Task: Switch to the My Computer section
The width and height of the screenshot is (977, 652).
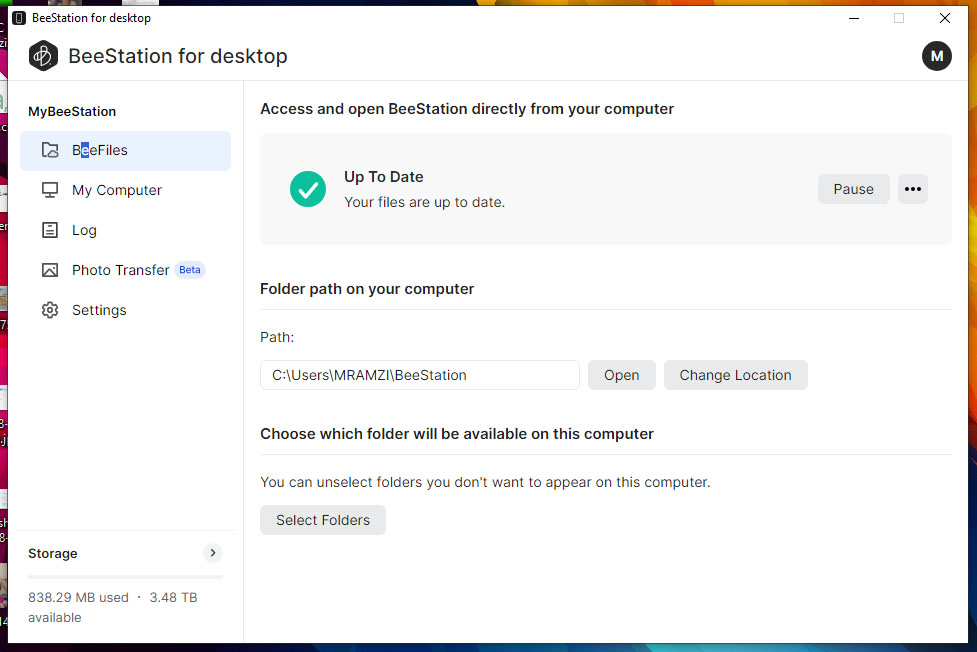Action: tap(117, 190)
